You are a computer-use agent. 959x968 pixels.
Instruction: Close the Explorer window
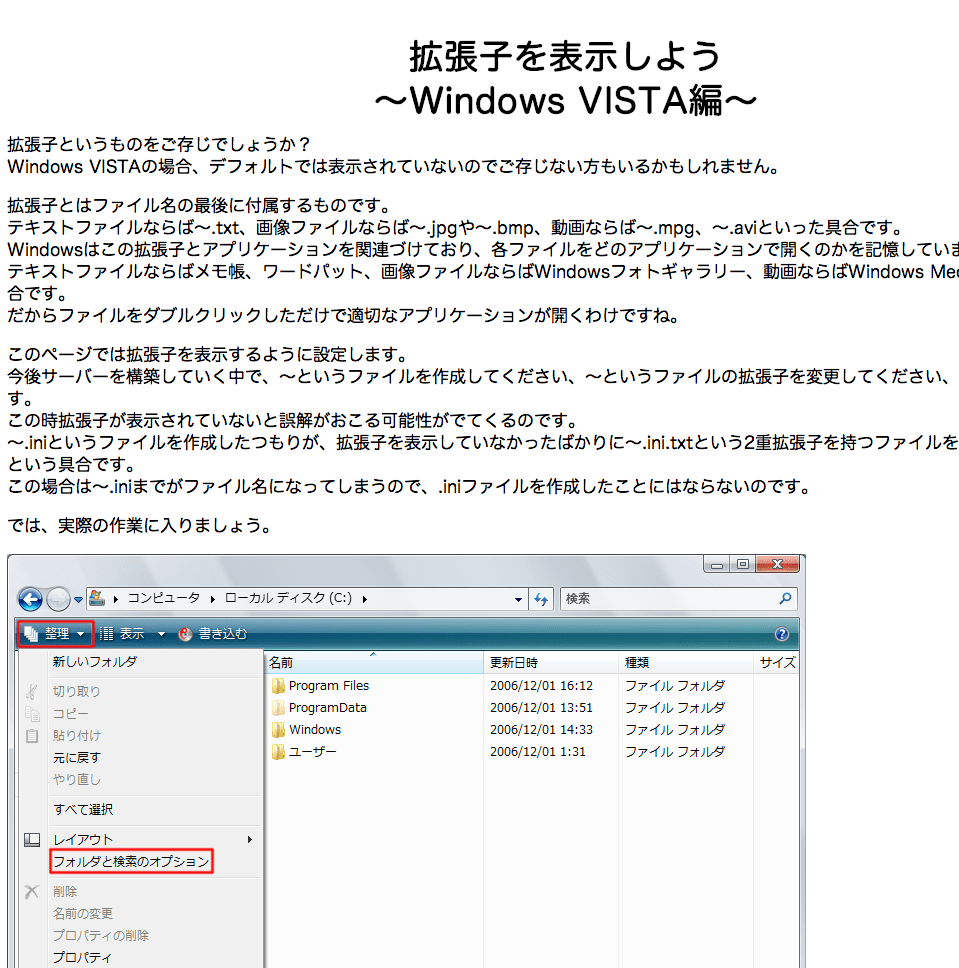777,564
